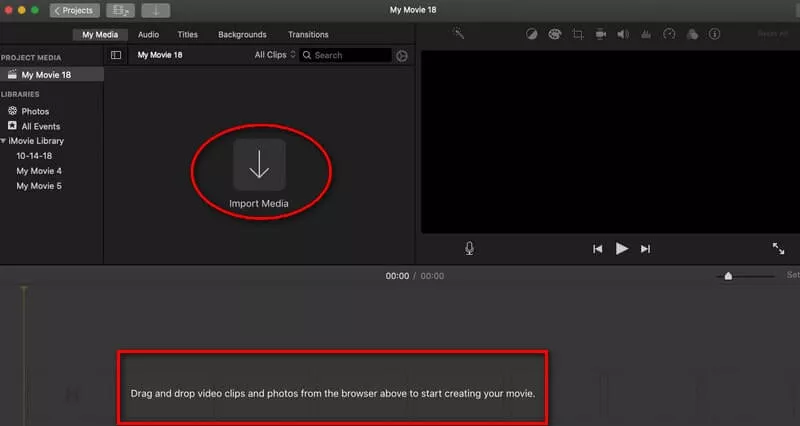Show clip information icon

pyautogui.click(x=714, y=34)
